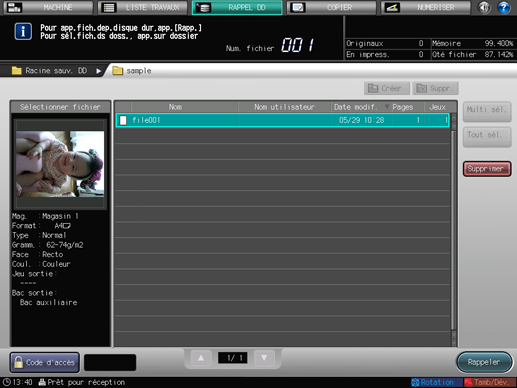This screenshot has height=388, width=517.
Task: Open help with question mark icon
Action: coord(504,7)
